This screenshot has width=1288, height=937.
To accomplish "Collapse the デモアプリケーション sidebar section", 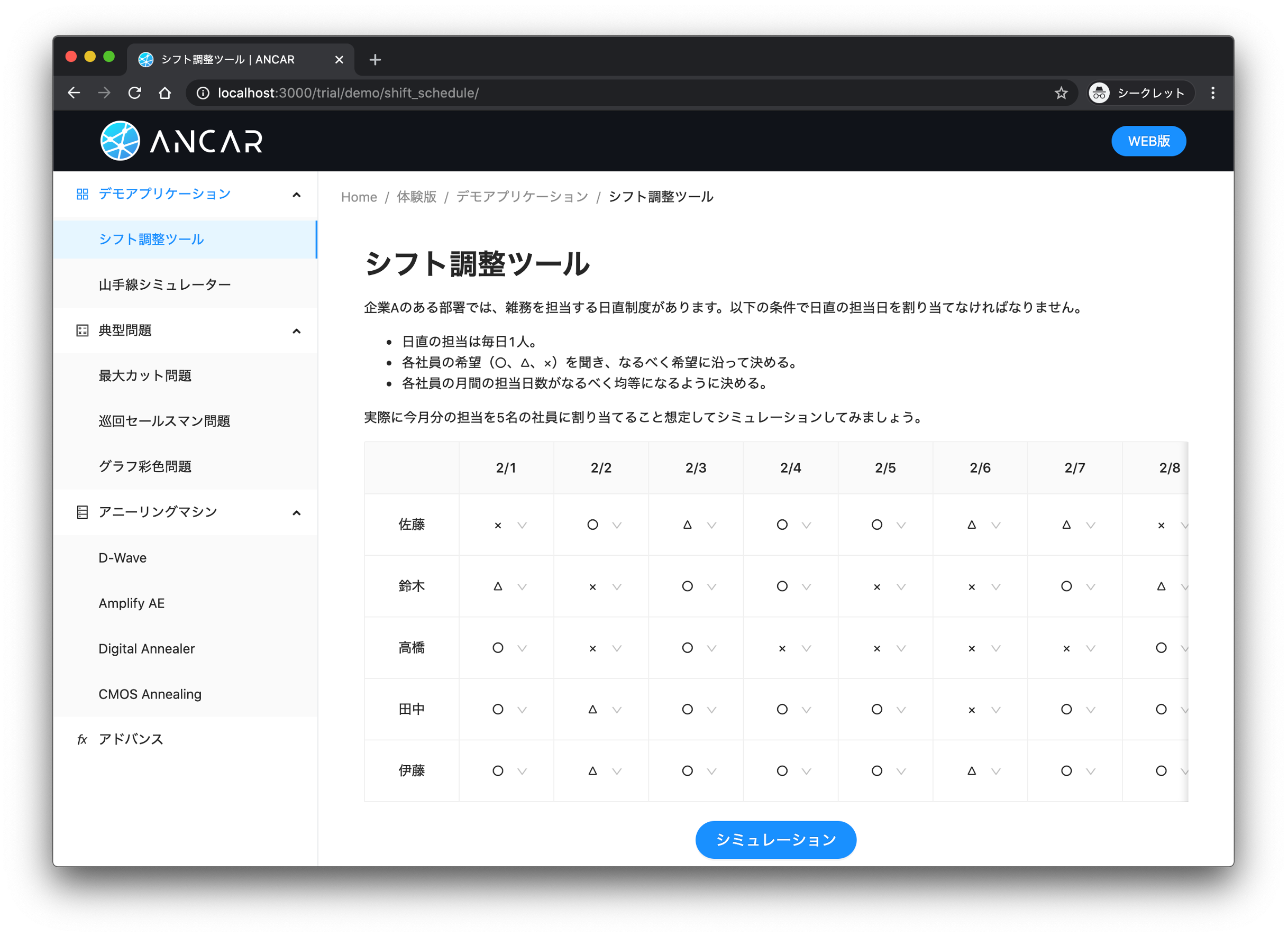I will tap(296, 195).
